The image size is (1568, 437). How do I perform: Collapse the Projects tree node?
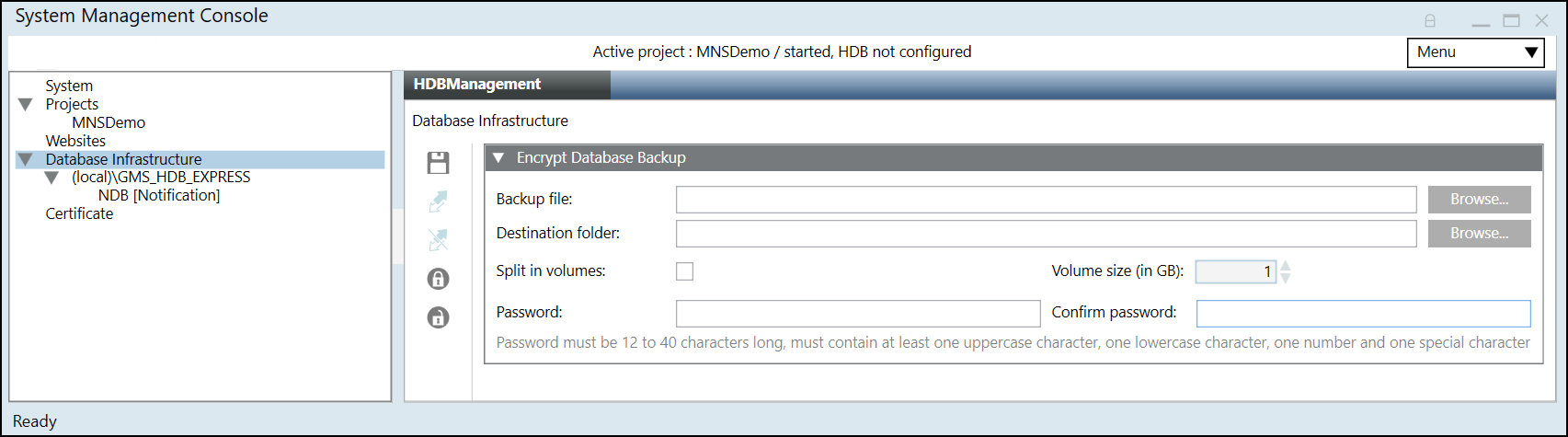[x=26, y=105]
